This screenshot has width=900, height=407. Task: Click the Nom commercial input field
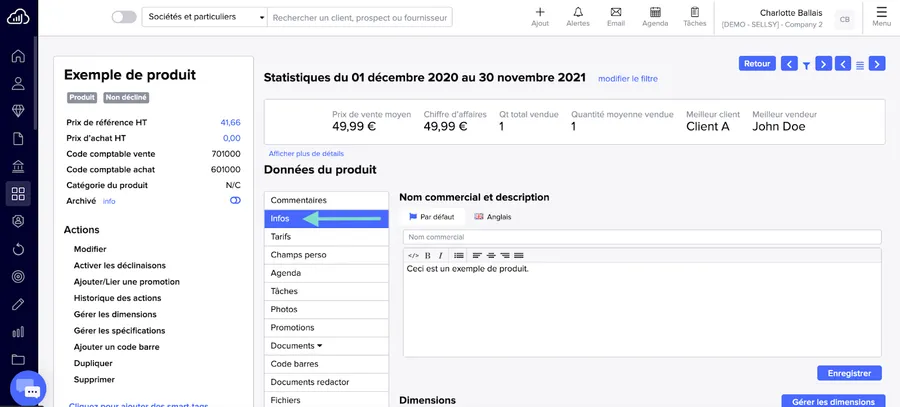tap(642, 237)
